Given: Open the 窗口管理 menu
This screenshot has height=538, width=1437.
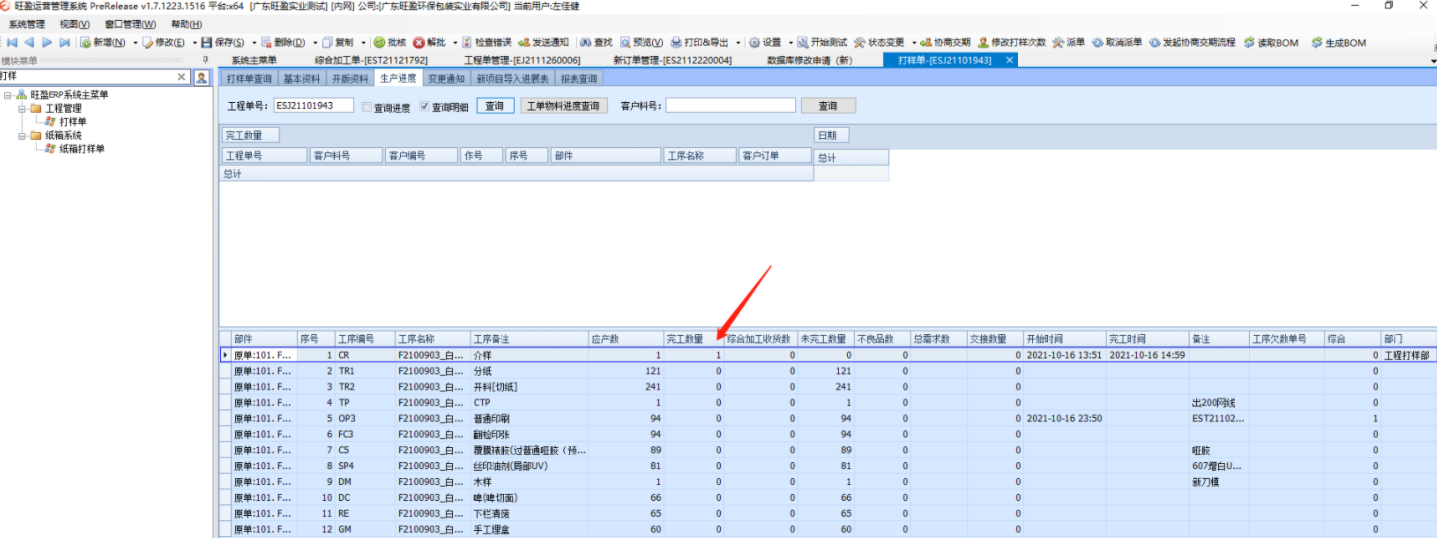Looking at the screenshot, I should 130,24.
